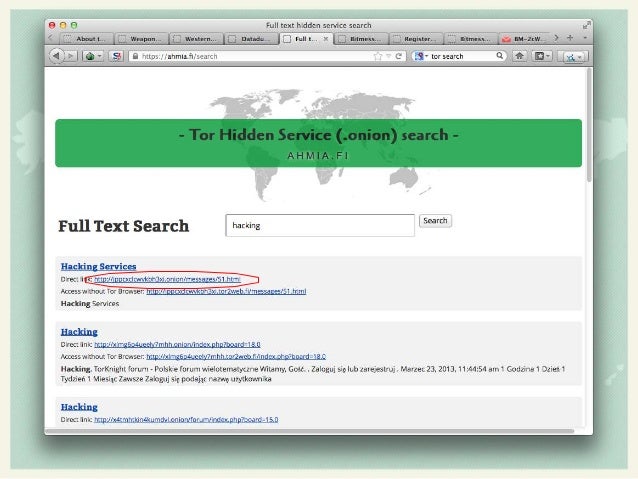This screenshot has width=638, height=479.
Task: Click the browser Forward arrow button
Action: [71, 56]
